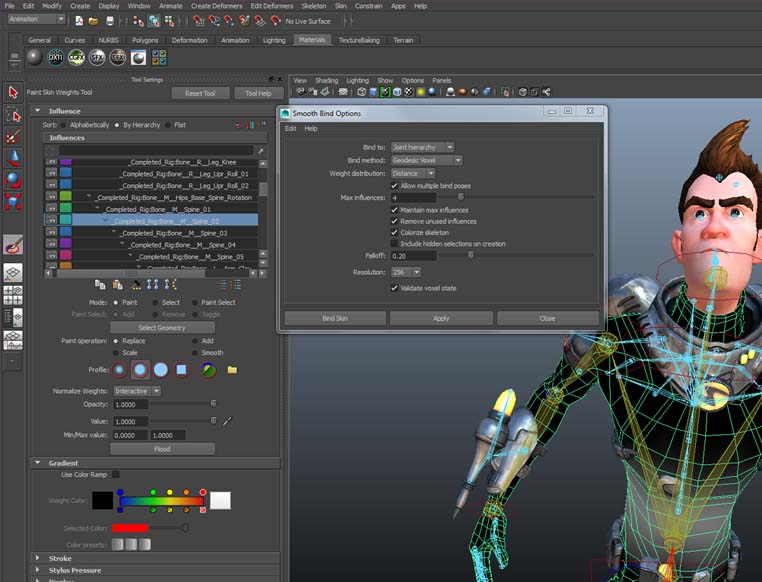The image size is (762, 582).
Task: Open the Create Deformers menu
Action: (217, 6)
